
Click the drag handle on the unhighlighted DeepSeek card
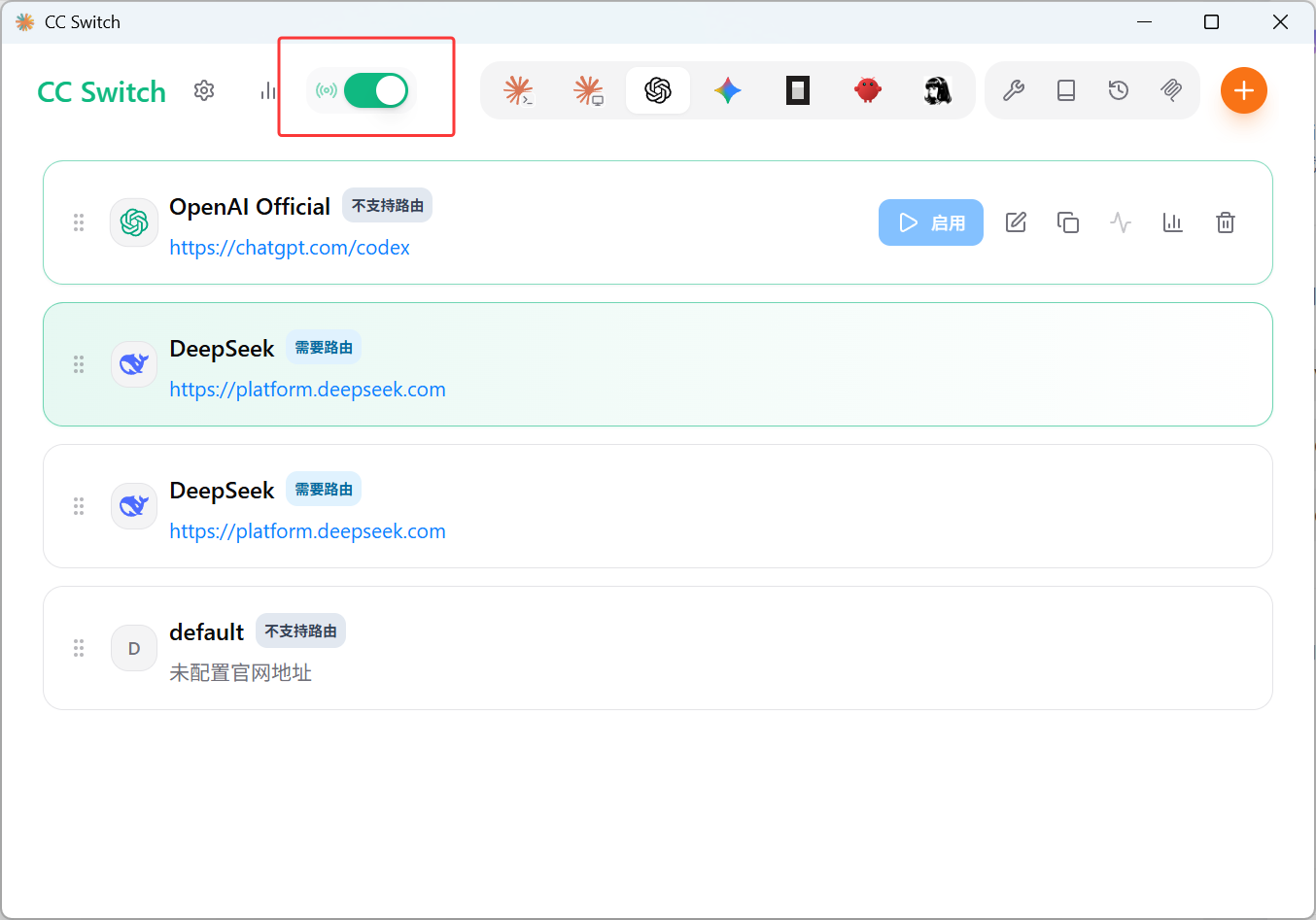tap(79, 506)
